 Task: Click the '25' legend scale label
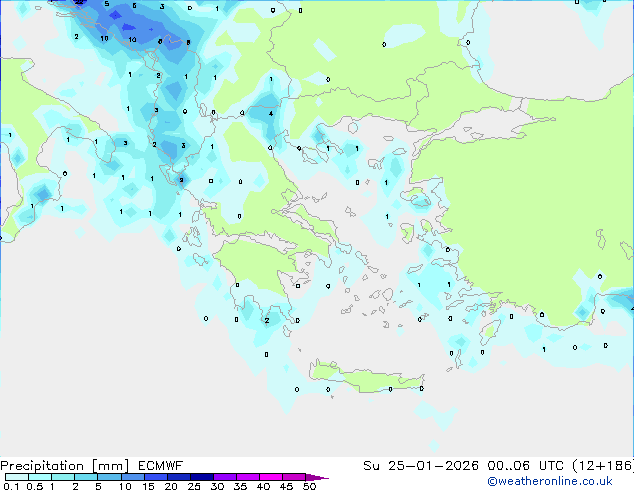(x=194, y=486)
